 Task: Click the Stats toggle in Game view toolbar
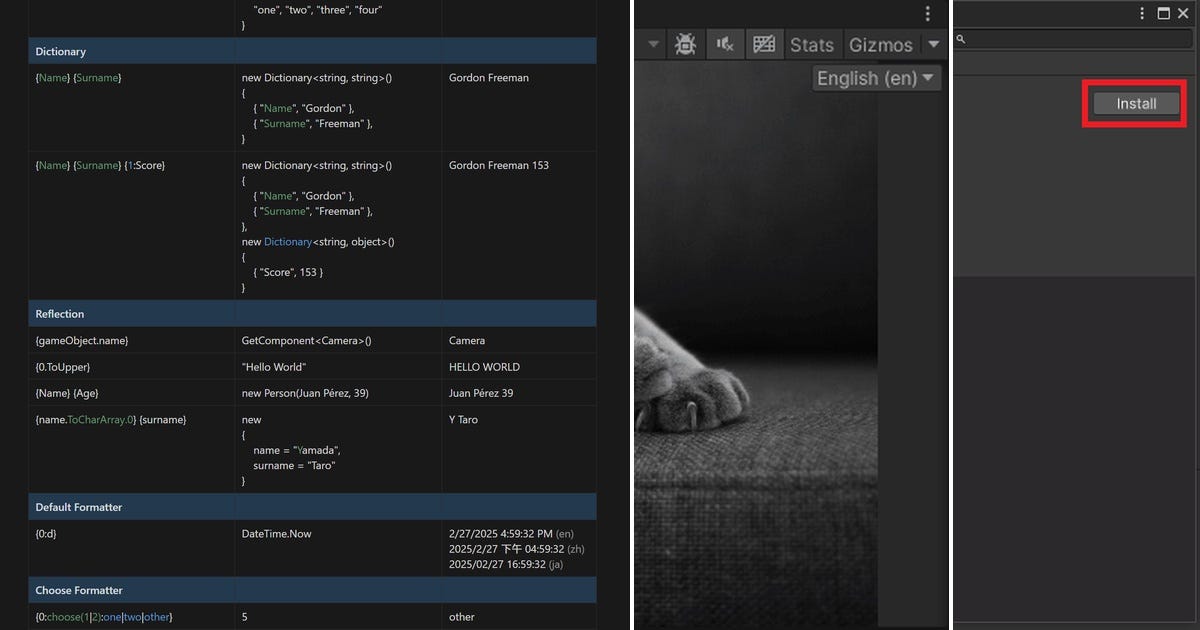point(812,44)
